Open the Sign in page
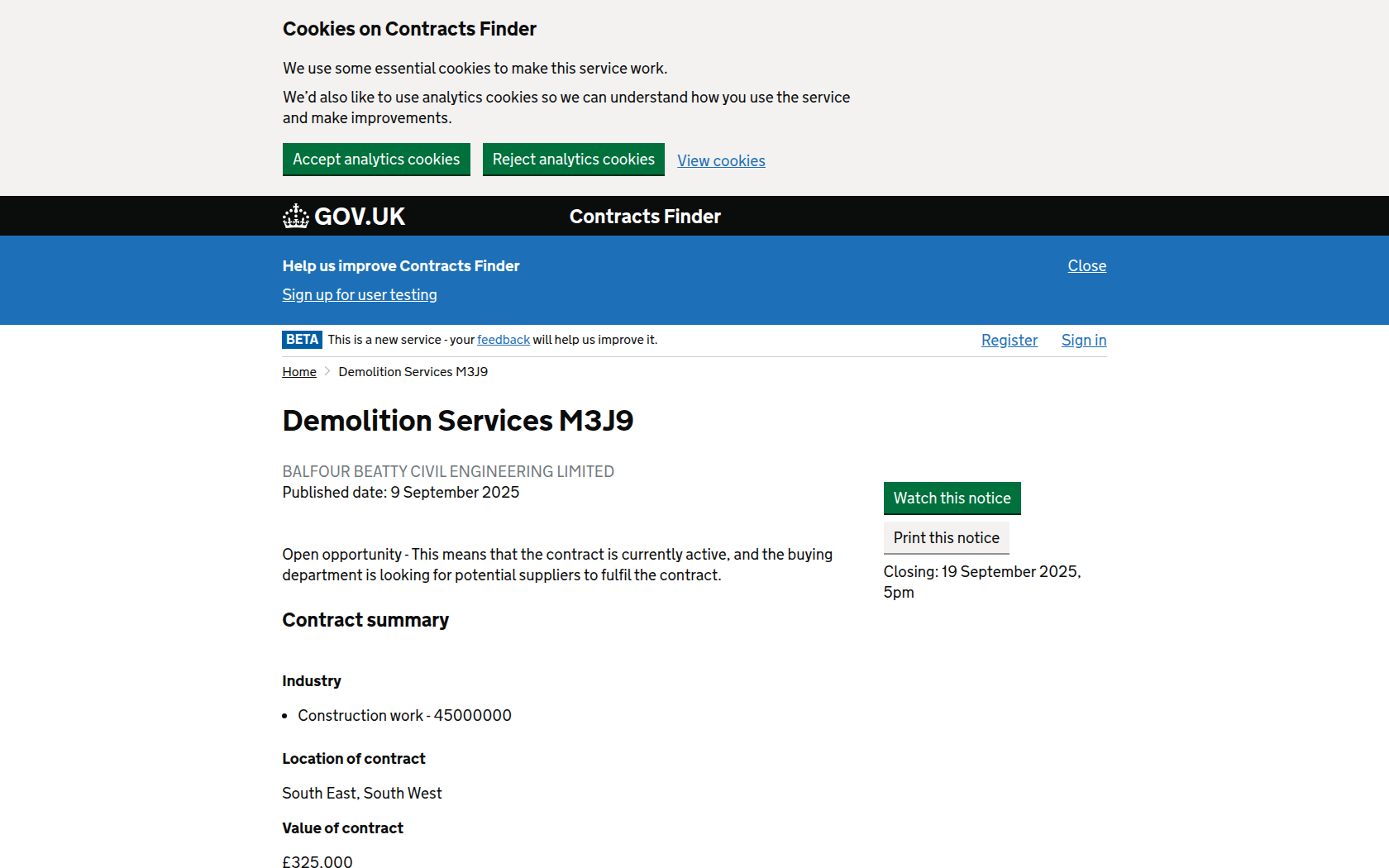Image resolution: width=1389 pixels, height=868 pixels. [x=1083, y=341]
